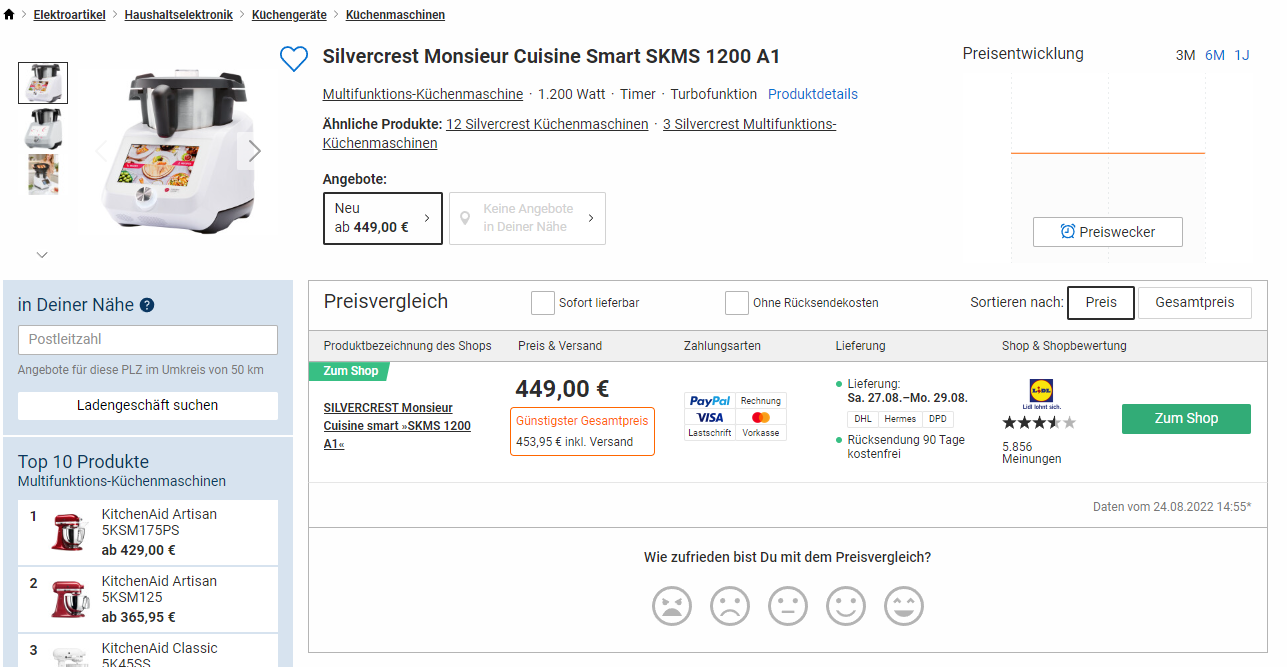Viewport: 1287px width, 667px height.
Task: Switch price history to 3M
Action: (1185, 55)
